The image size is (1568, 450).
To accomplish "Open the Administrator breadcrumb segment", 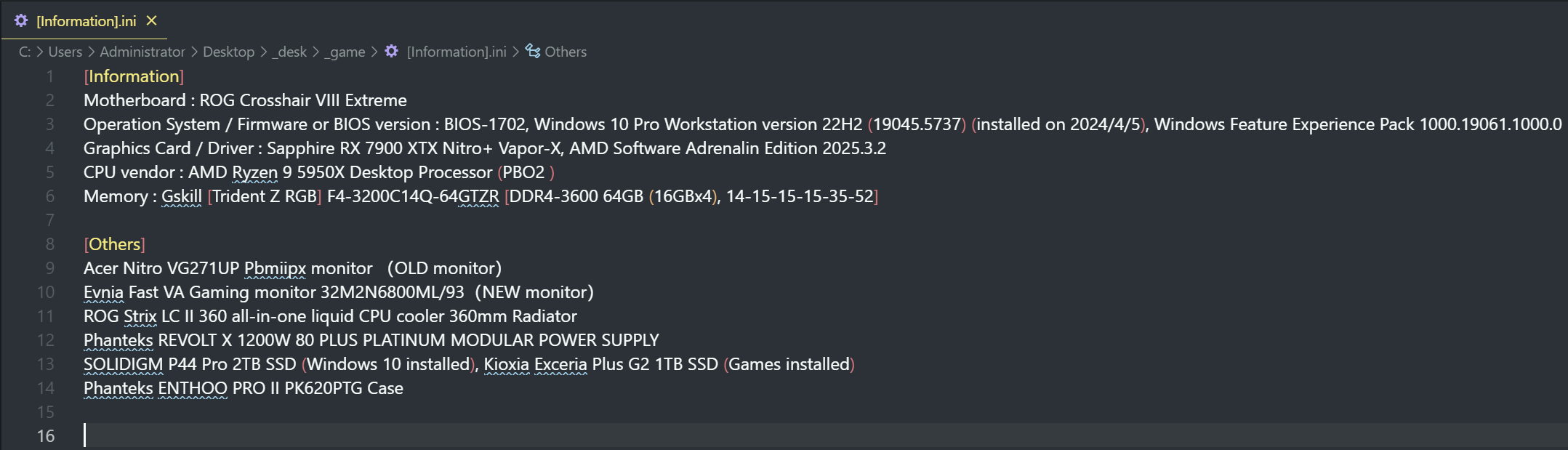I will point(142,52).
